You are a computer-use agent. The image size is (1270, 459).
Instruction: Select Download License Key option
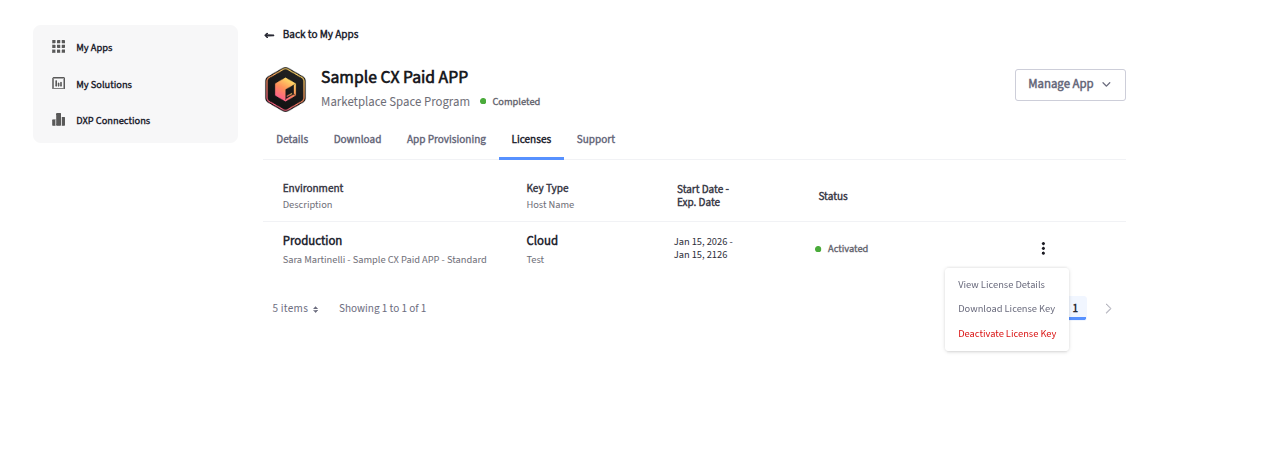click(x=1006, y=309)
